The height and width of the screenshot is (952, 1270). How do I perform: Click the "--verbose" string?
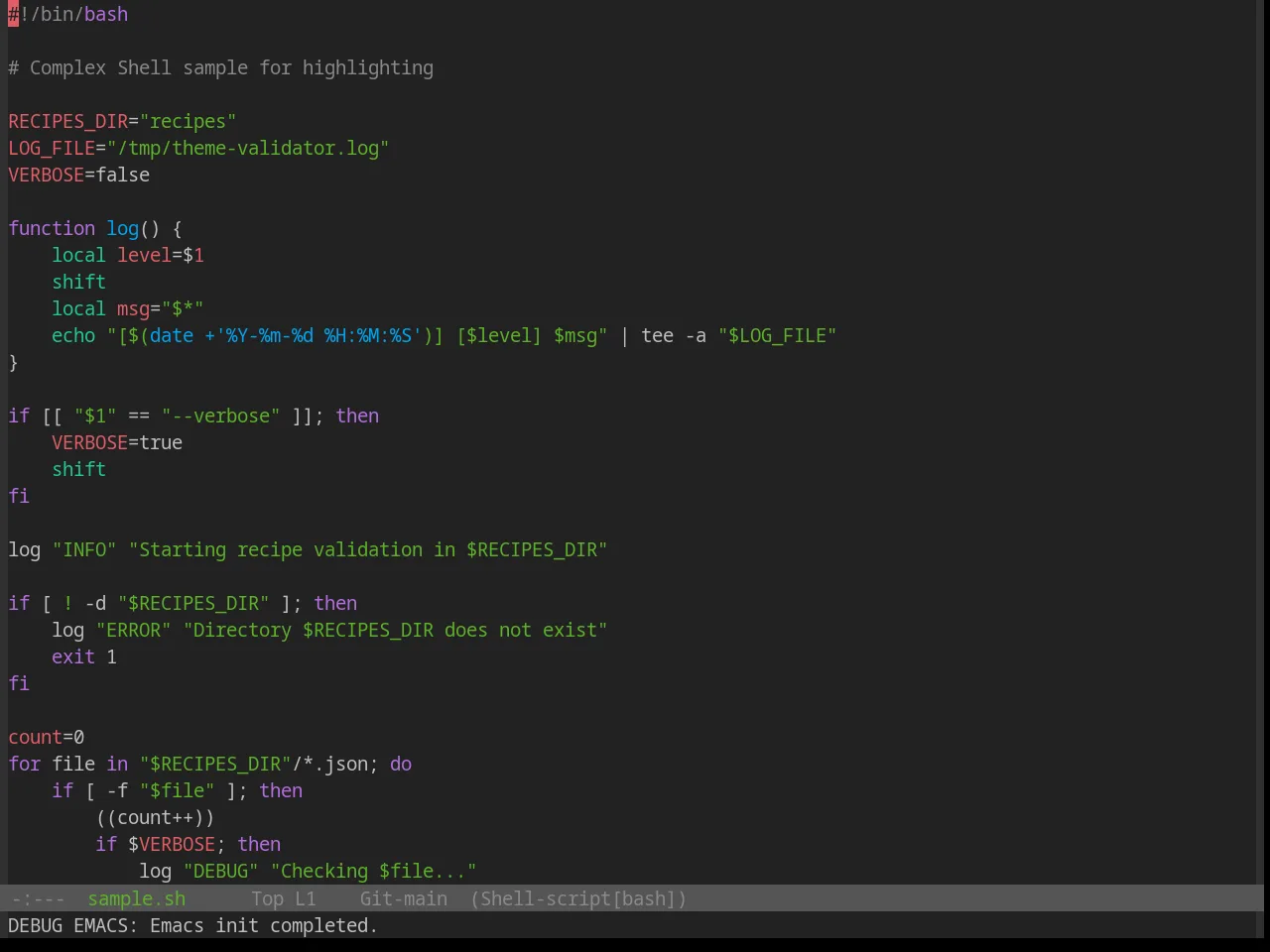(221, 416)
